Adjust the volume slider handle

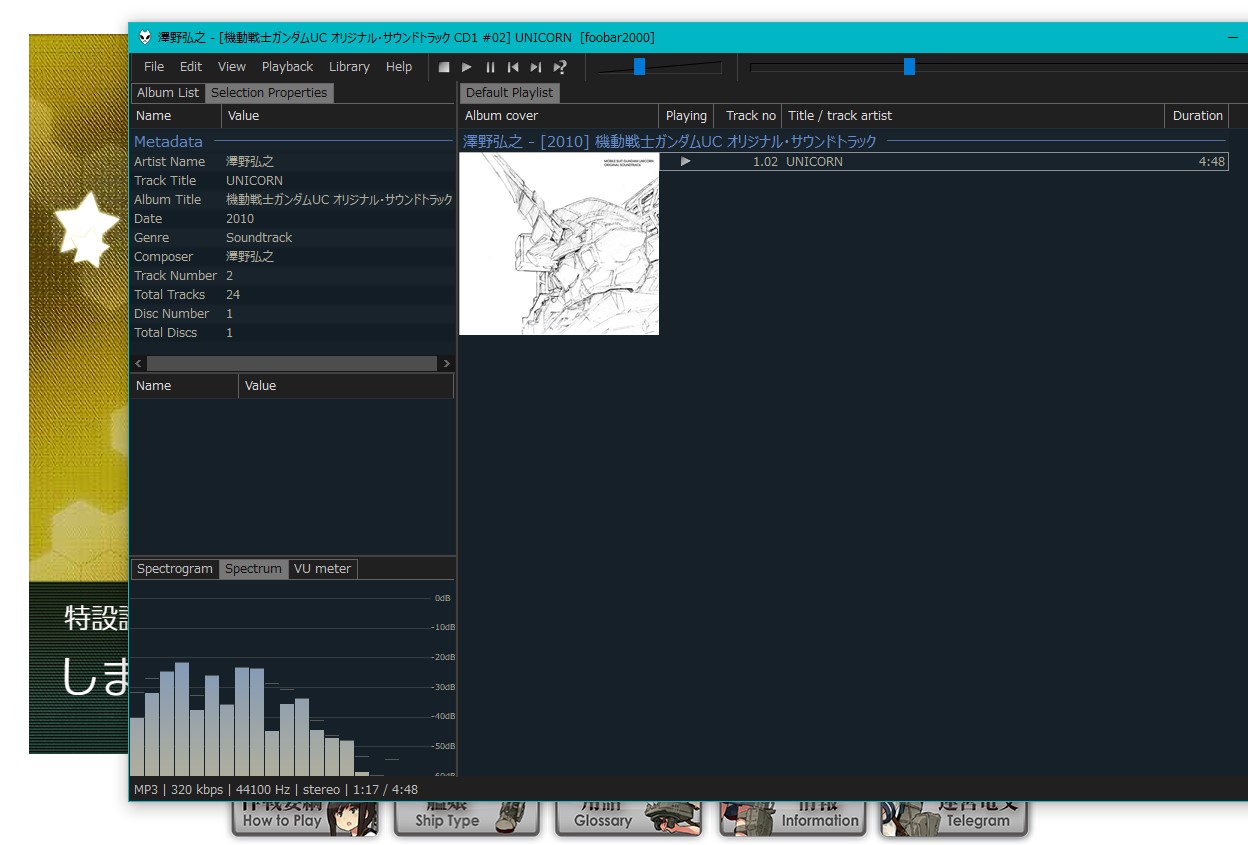(x=639, y=66)
